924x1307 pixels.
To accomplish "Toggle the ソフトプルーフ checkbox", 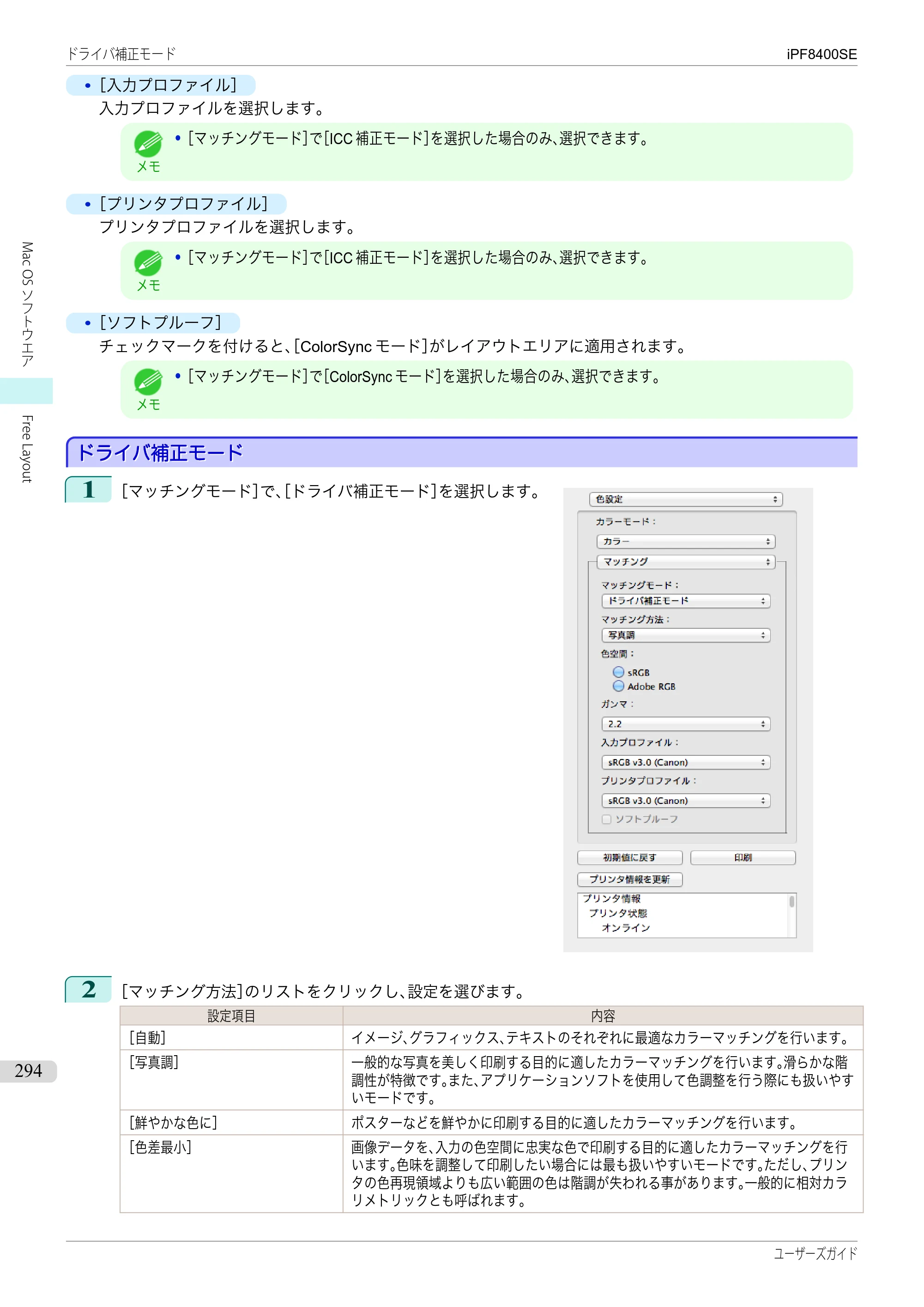I will (x=606, y=819).
